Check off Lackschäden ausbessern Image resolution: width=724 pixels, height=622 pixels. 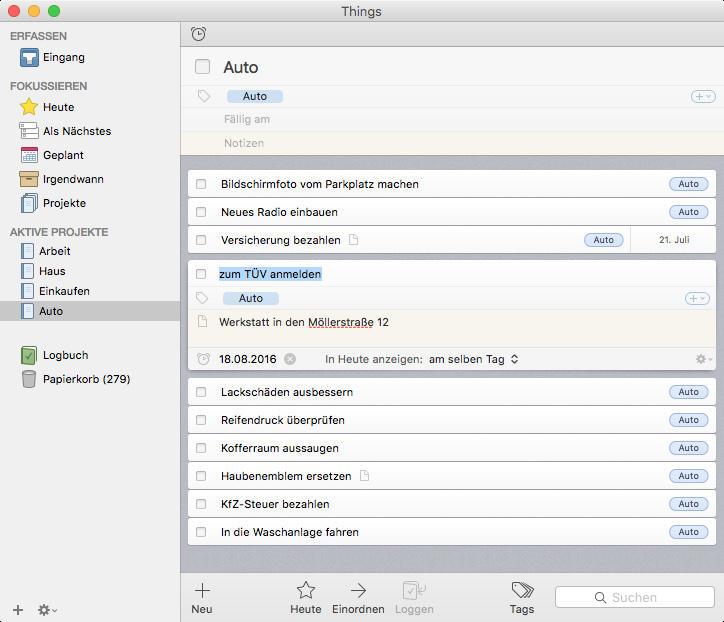point(201,392)
